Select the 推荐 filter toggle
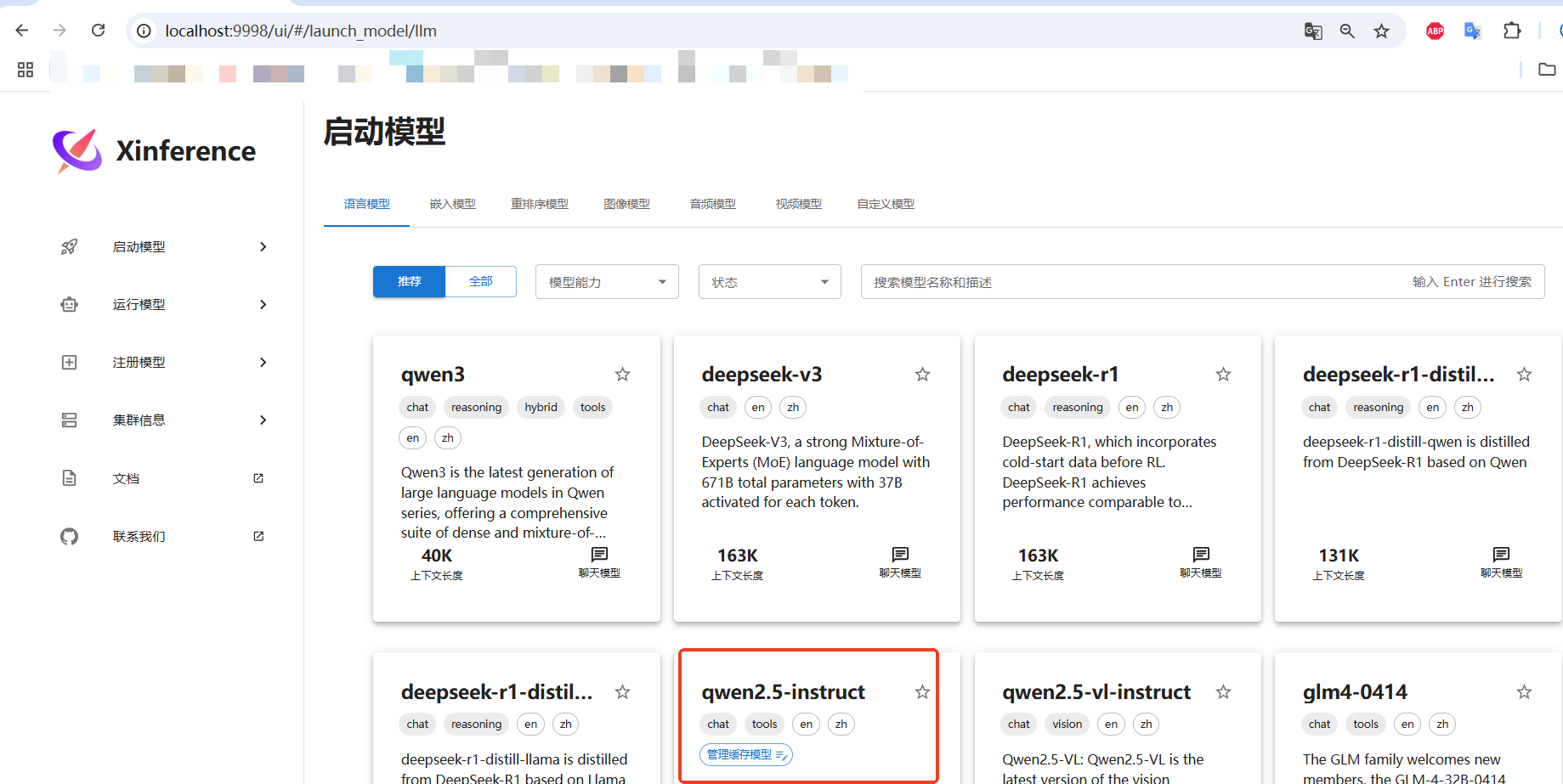Viewport: 1563px width, 784px height. 409,281
